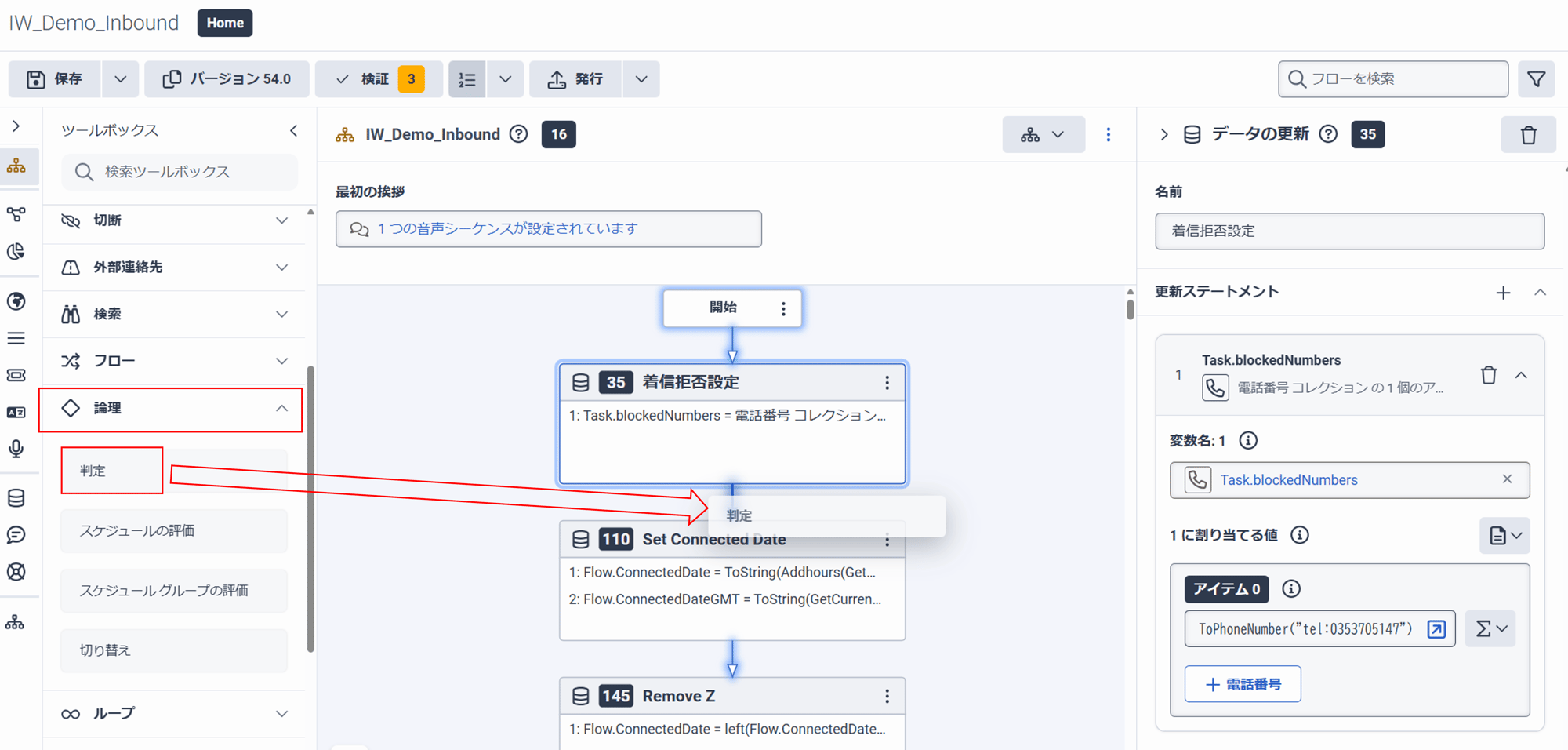Click the ticket icon in sidebar
Screen dimensions: 1568x750
[16, 375]
